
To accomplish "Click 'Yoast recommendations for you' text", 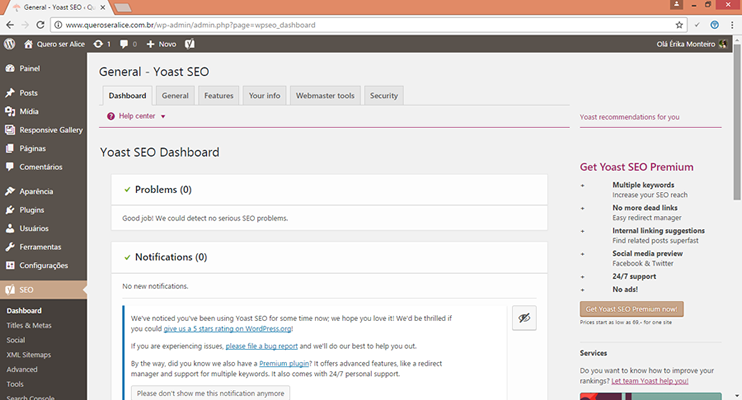I will [629, 117].
